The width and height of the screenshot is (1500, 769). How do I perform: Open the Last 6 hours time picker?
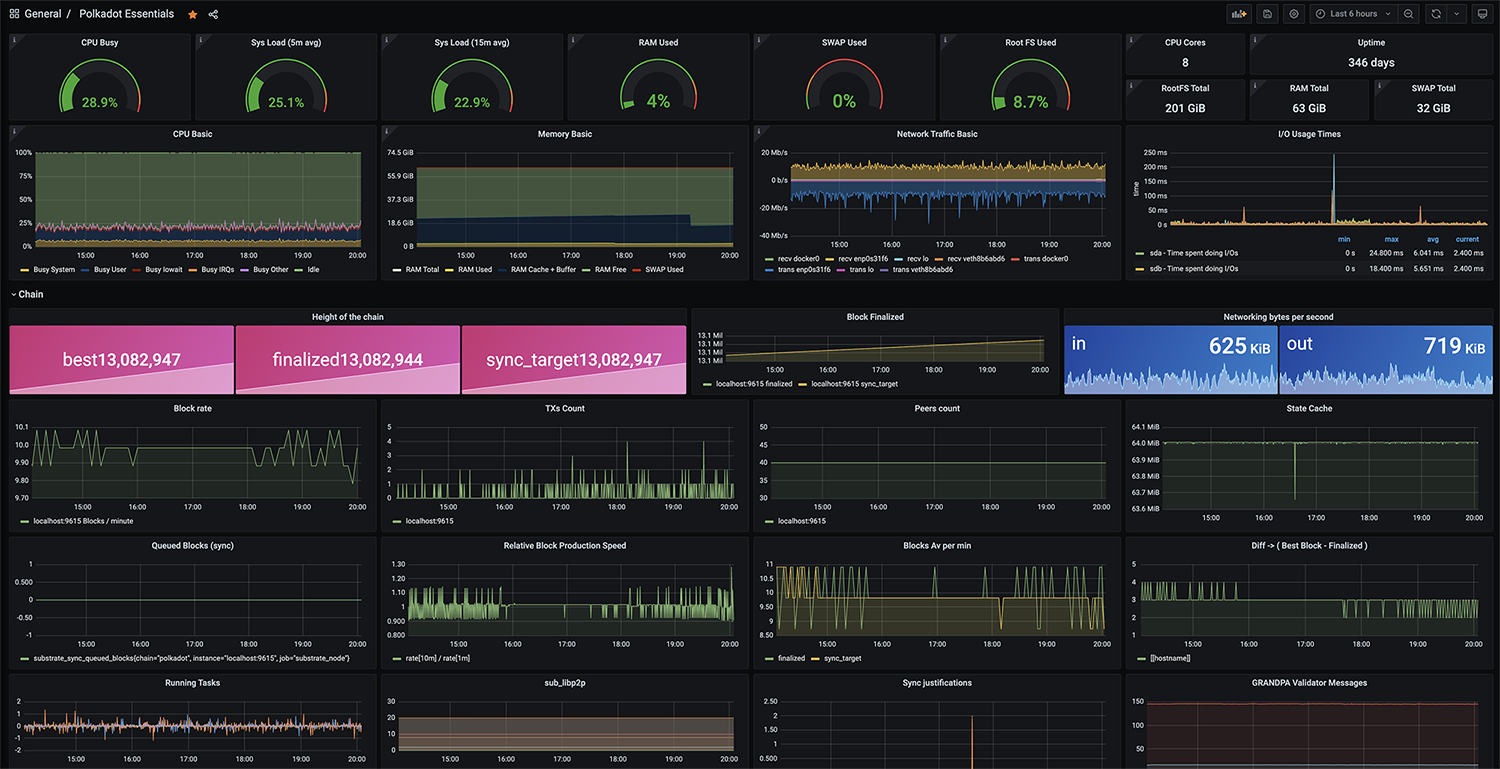pyautogui.click(x=1351, y=14)
